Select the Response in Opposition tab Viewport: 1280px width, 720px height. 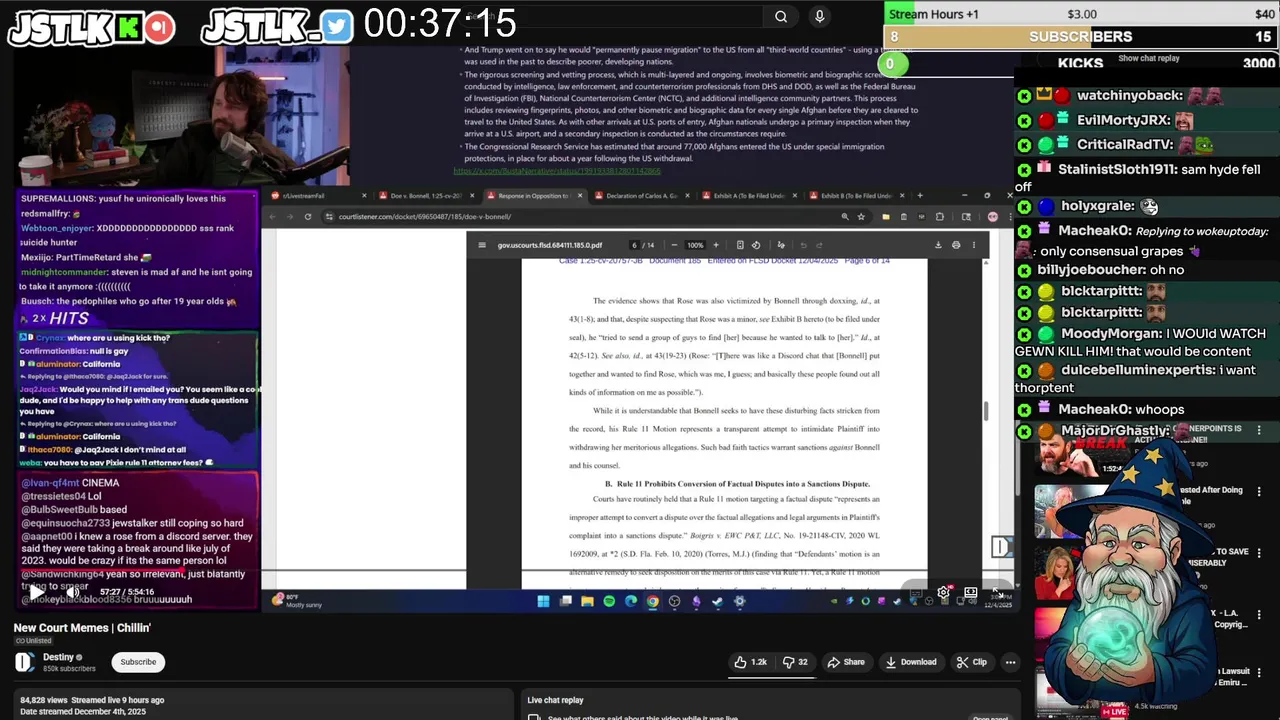point(535,196)
